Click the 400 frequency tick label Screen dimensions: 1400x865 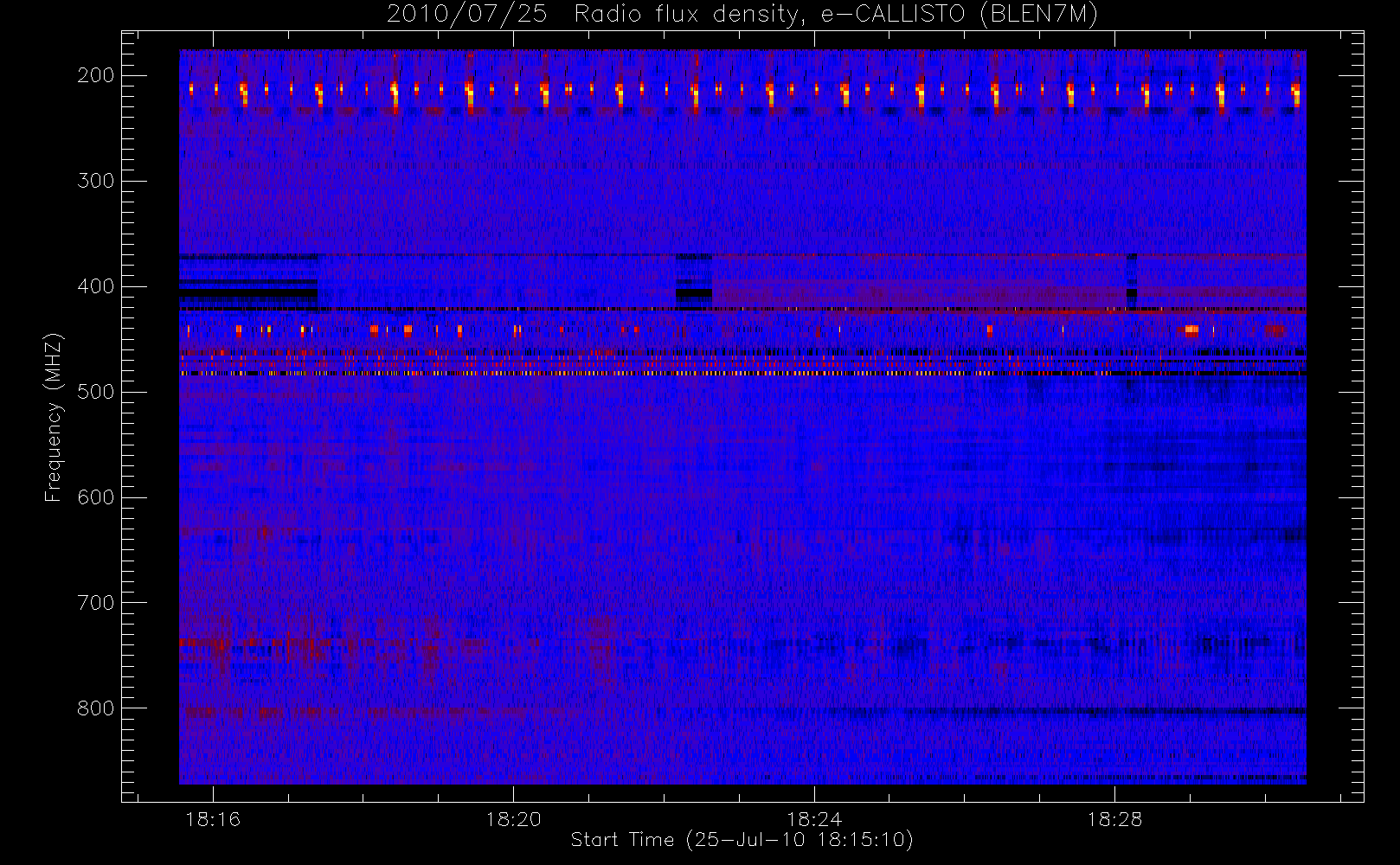[x=96, y=286]
